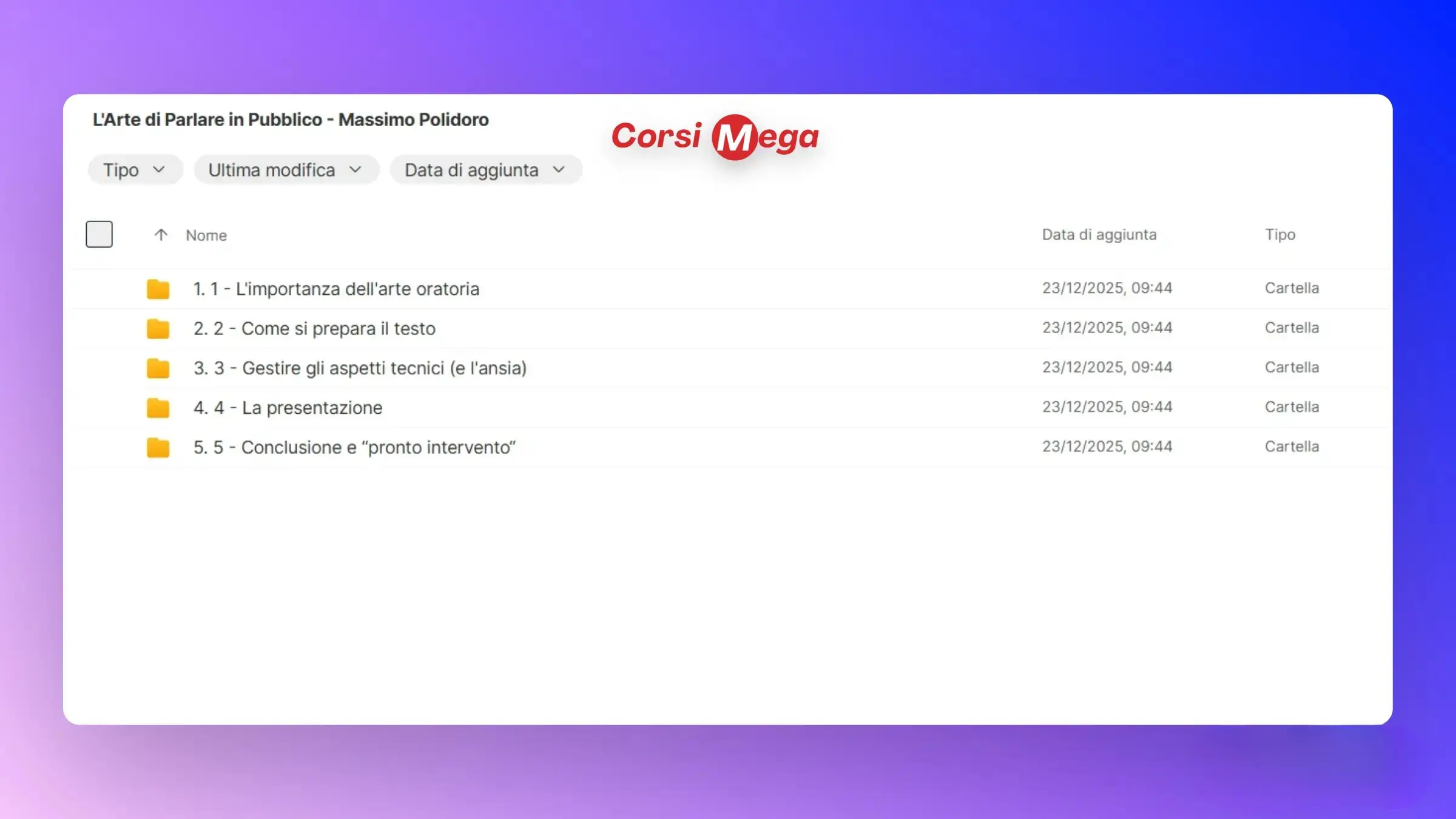Click the sort ascending arrow beside Nome
1456x819 pixels.
click(161, 235)
